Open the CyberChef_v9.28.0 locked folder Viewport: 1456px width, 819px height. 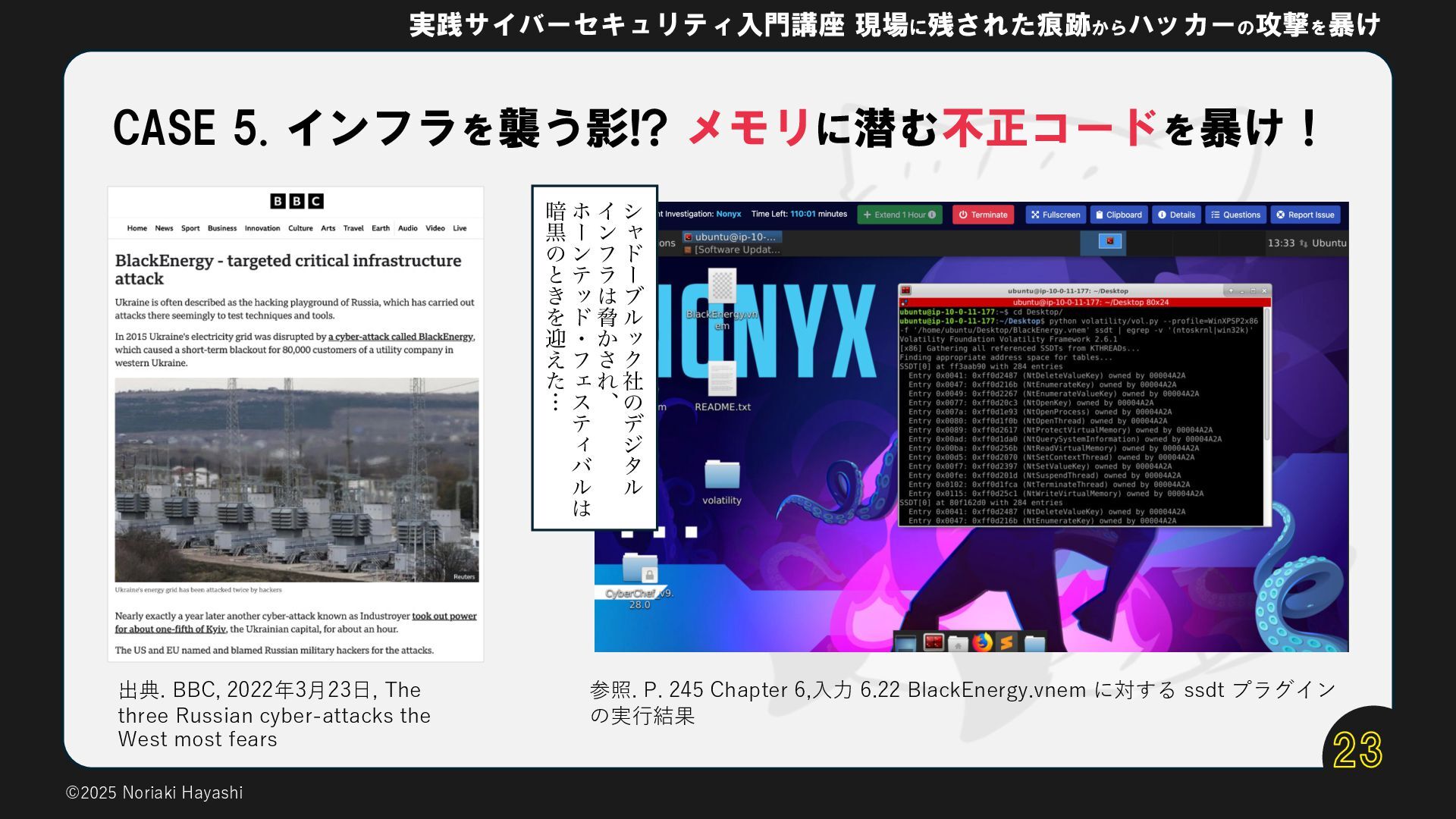[x=639, y=569]
